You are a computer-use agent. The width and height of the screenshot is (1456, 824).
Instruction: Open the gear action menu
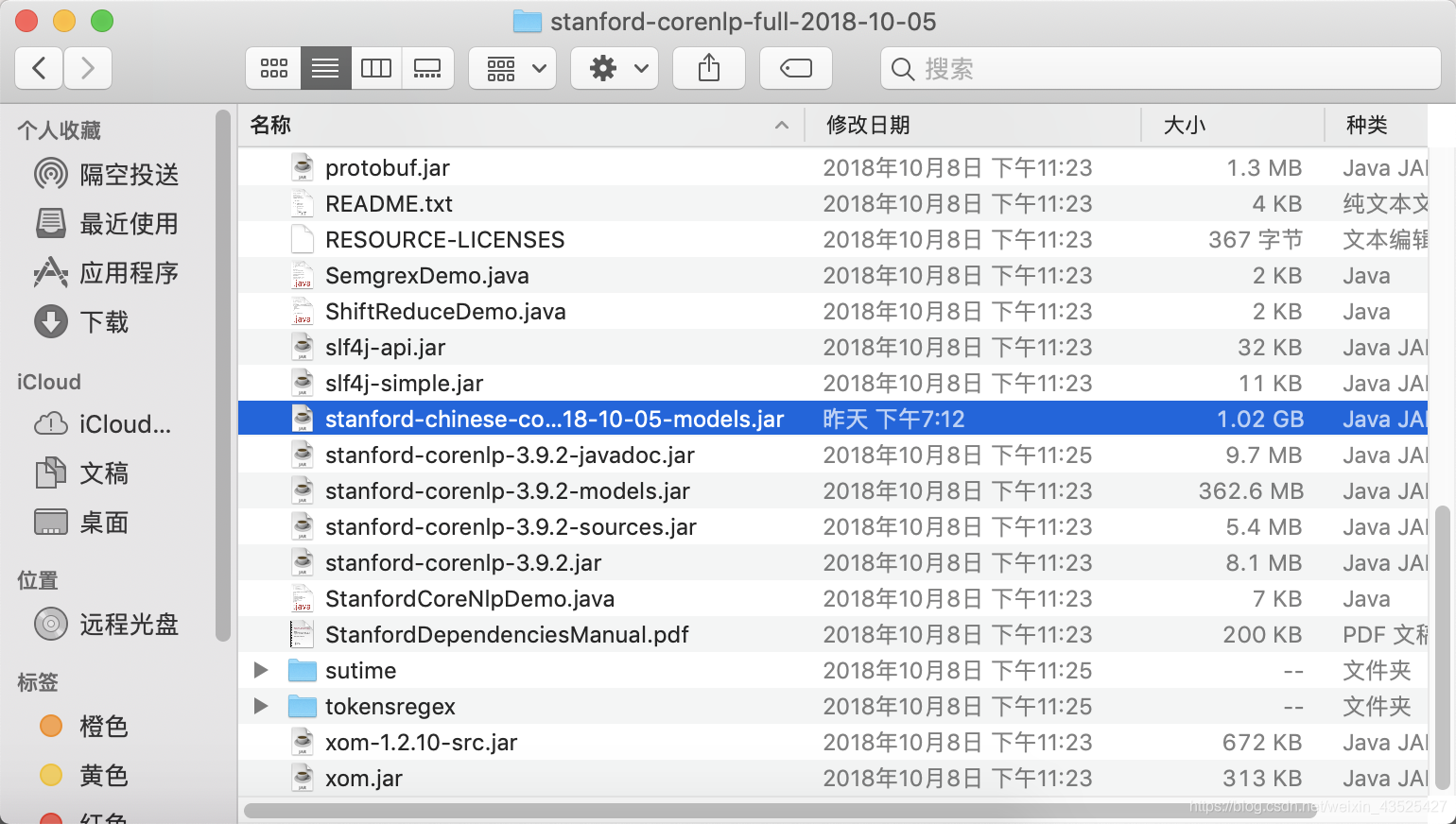click(x=615, y=68)
